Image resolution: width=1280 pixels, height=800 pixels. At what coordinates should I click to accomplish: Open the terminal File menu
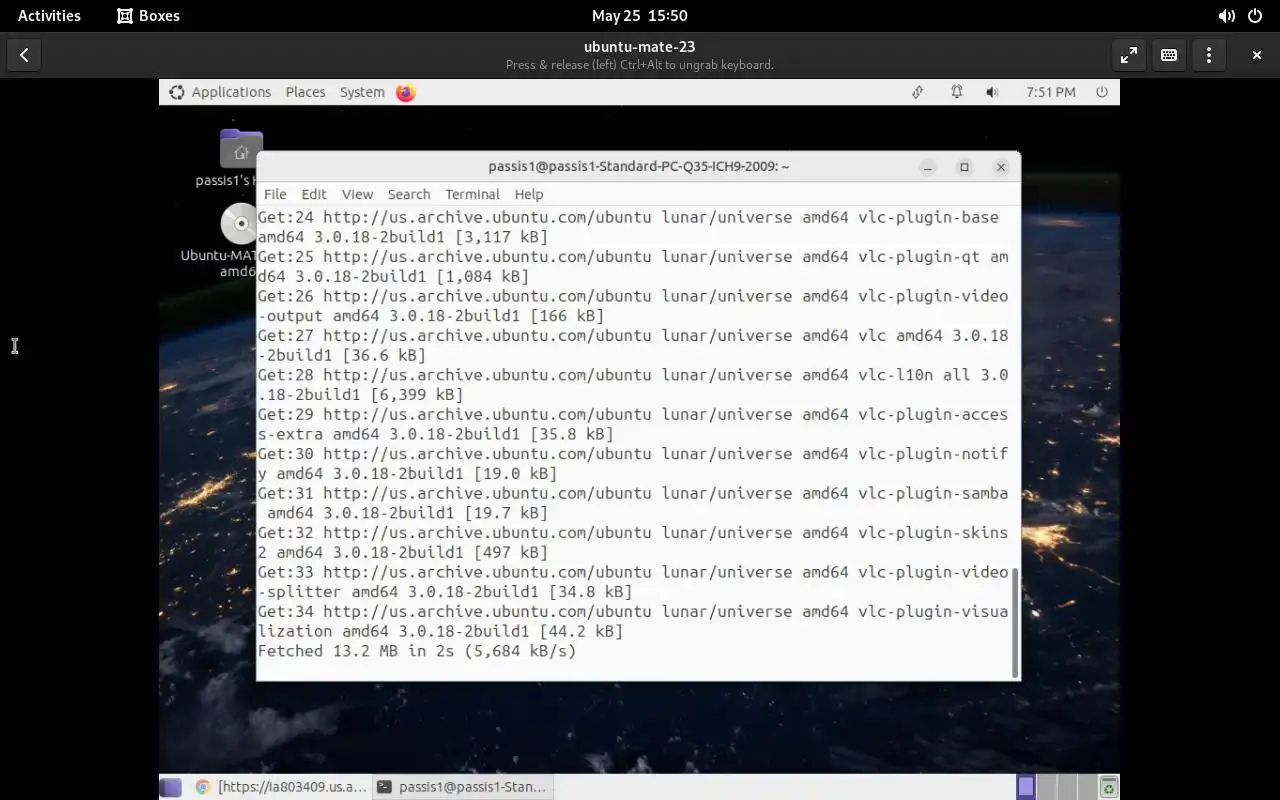[x=275, y=194]
